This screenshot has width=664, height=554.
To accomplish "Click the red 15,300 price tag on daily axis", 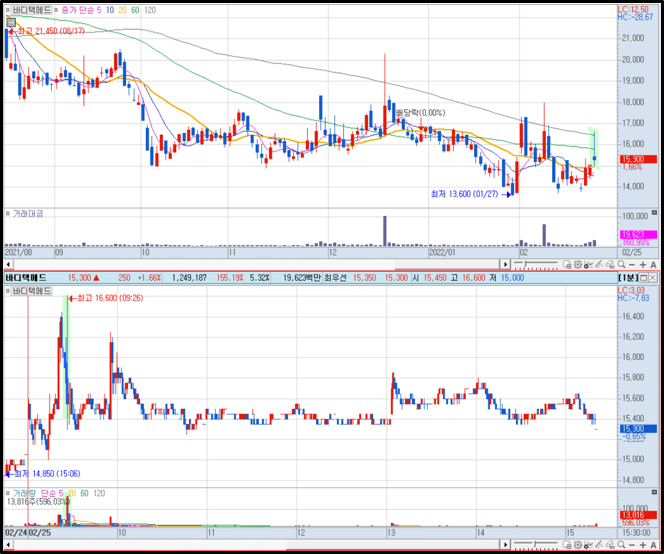I will (x=638, y=159).
